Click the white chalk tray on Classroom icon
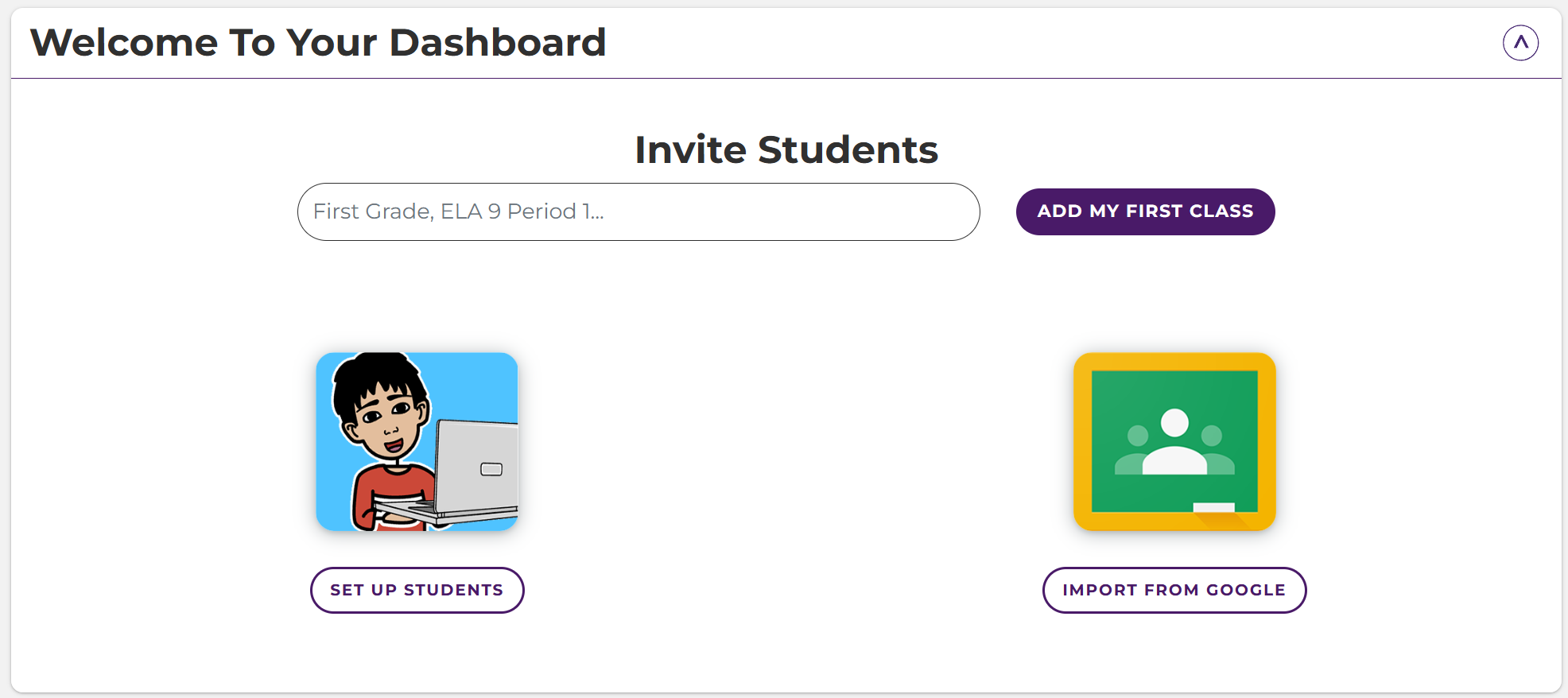Screen dimensions: 1568x698 click(1213, 507)
